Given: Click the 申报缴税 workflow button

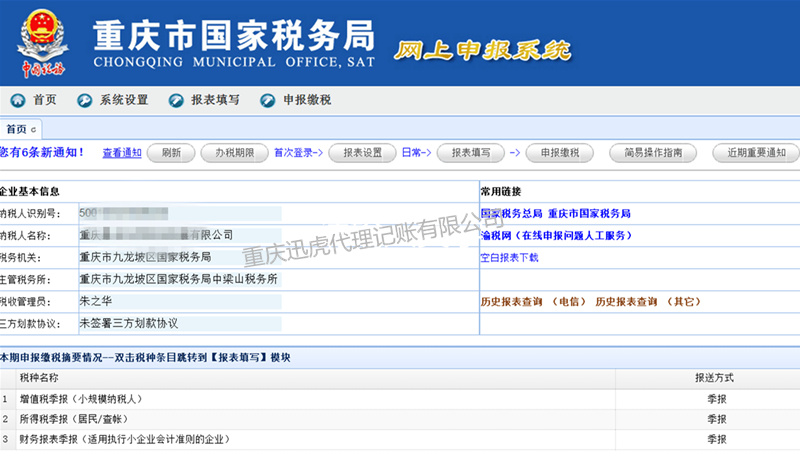Looking at the screenshot, I should pyautogui.click(x=560, y=153).
